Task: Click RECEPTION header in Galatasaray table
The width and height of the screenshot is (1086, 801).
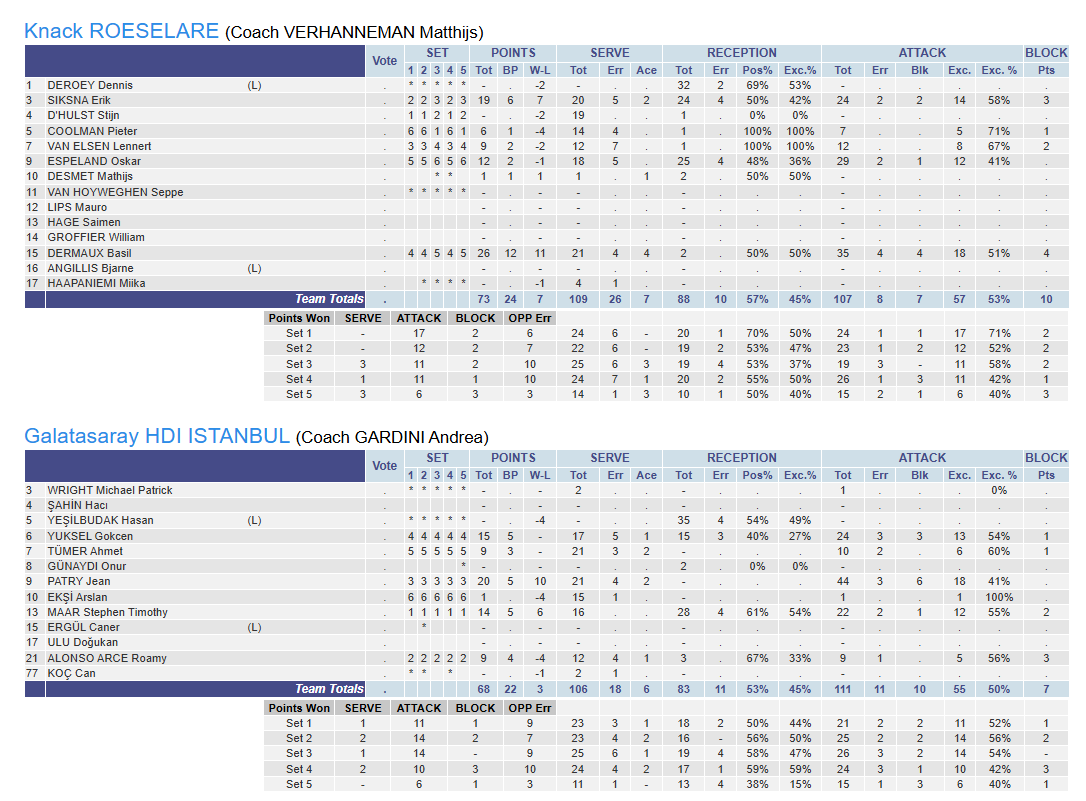Action: pyautogui.click(x=741, y=458)
